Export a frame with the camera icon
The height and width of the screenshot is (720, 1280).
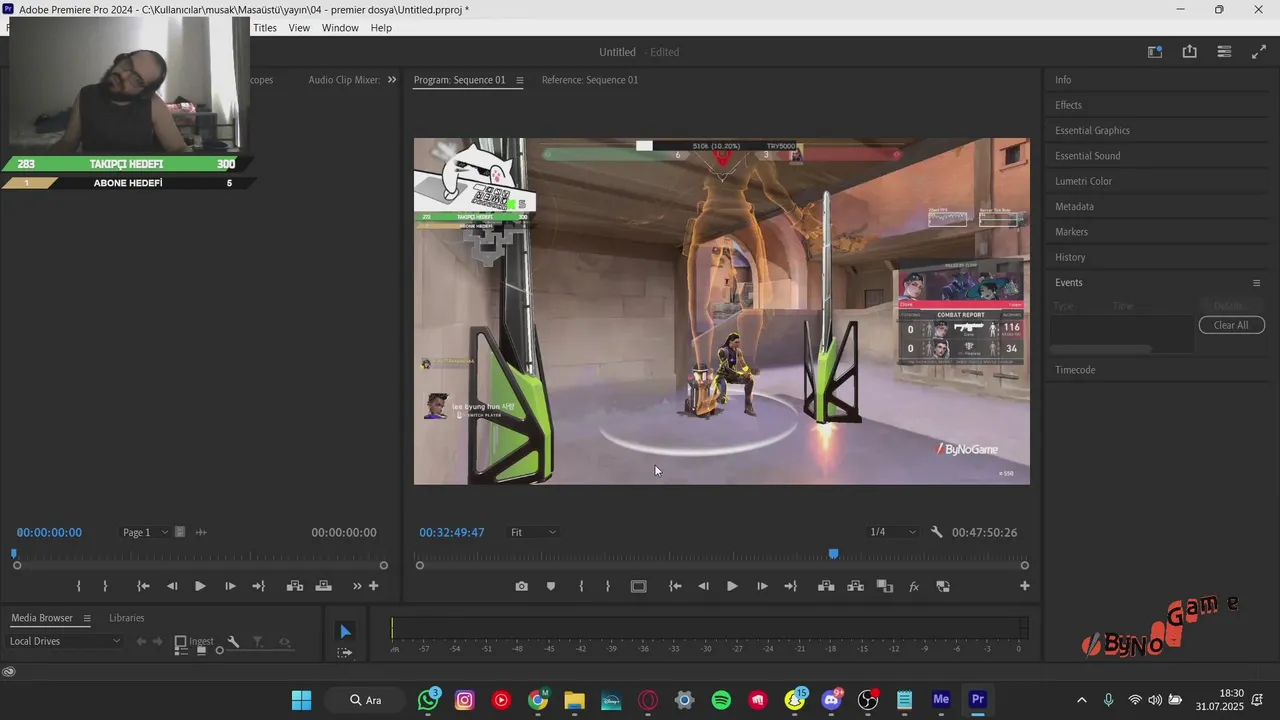tap(522, 587)
